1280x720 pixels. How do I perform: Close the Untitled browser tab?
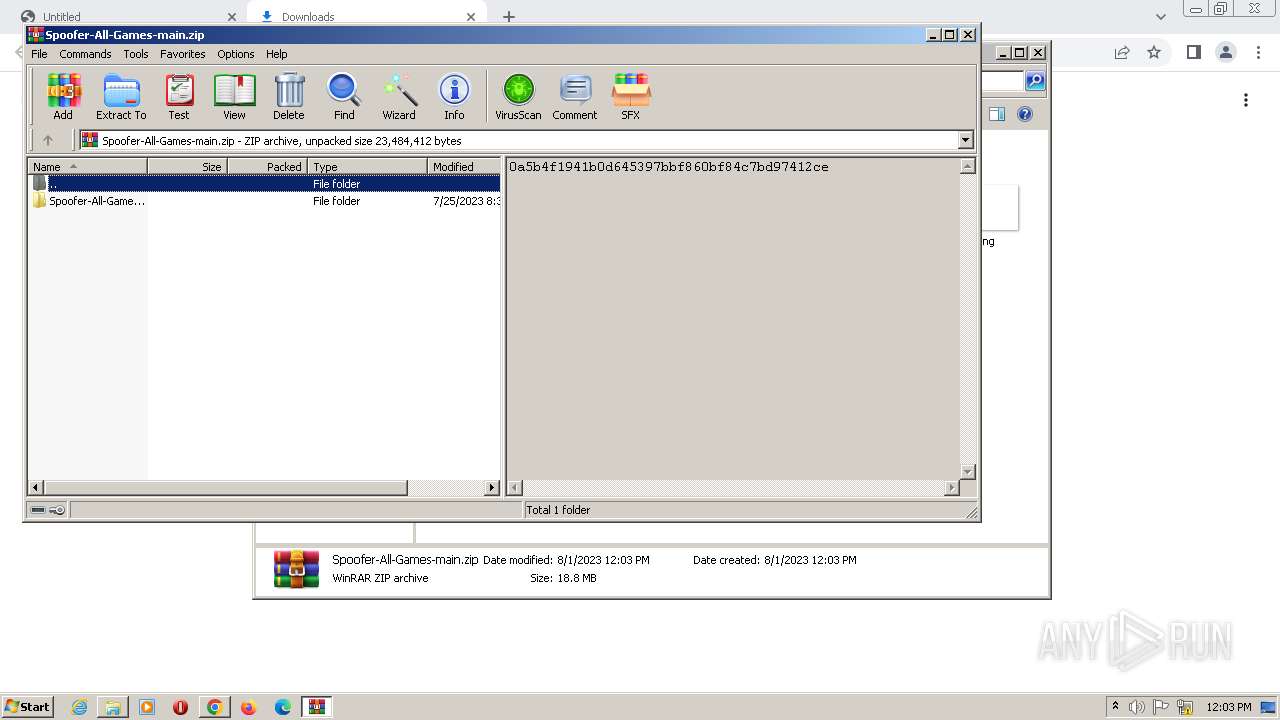(x=232, y=17)
